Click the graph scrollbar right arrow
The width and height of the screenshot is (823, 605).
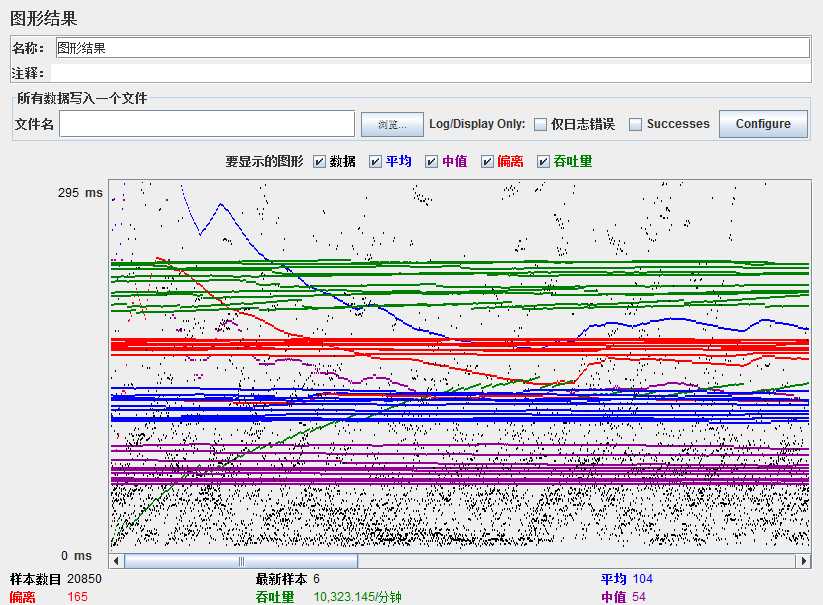(804, 561)
